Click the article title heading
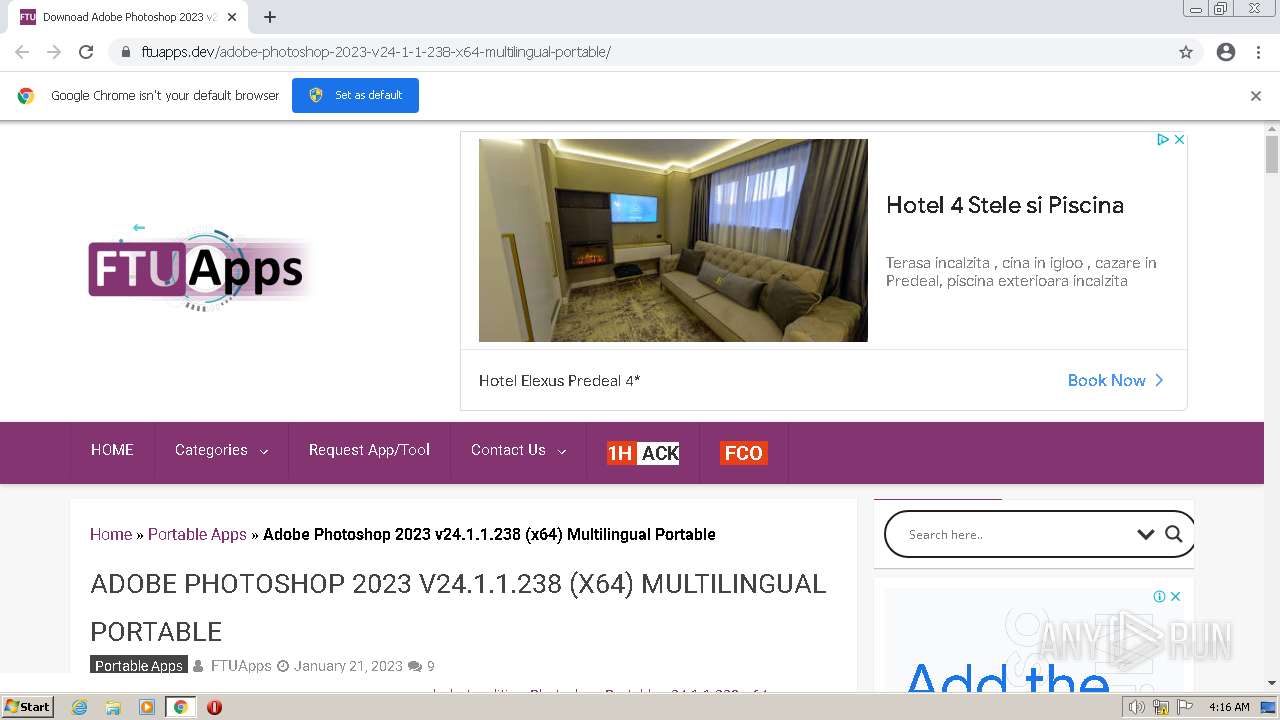1280x720 pixels. tap(458, 607)
